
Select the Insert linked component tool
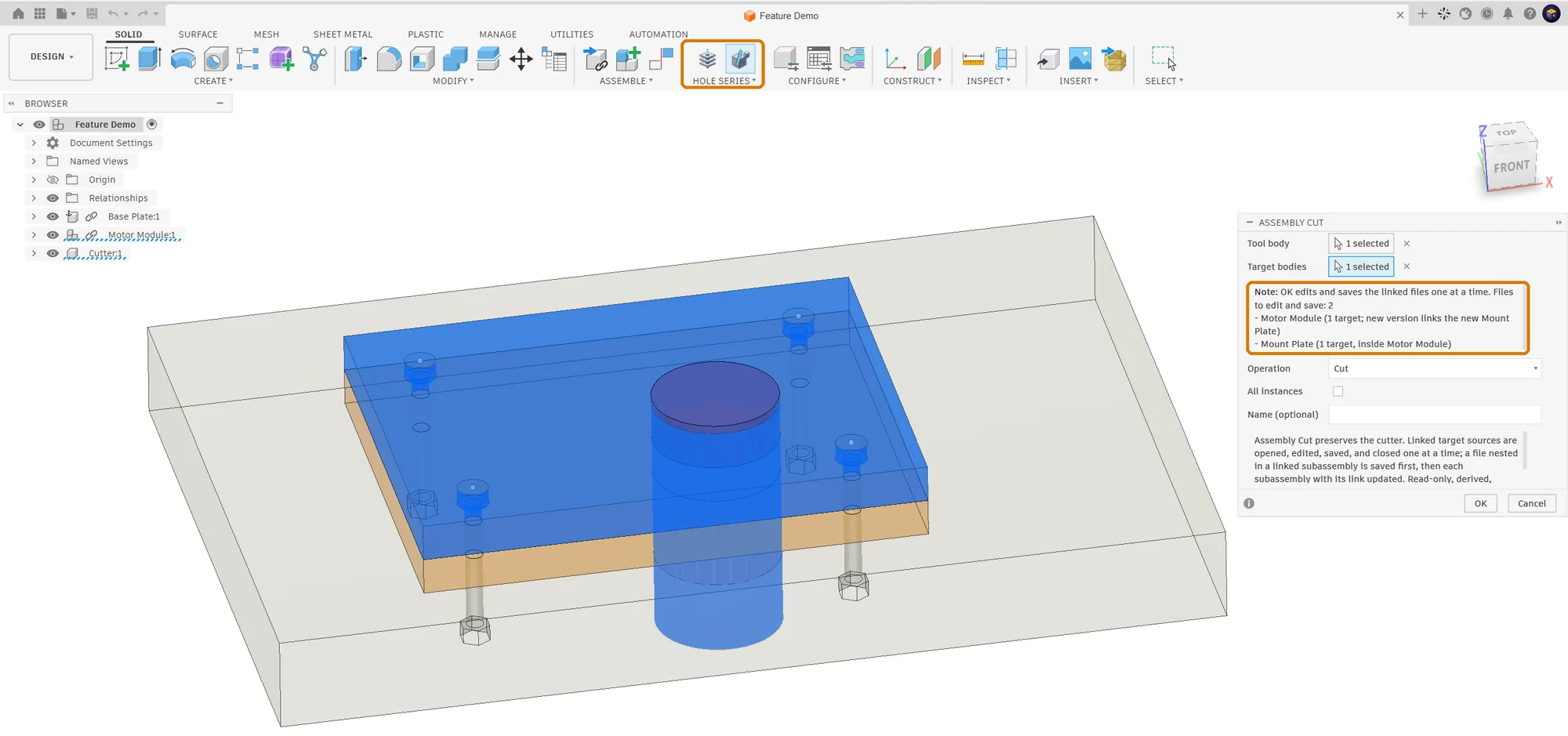[x=596, y=59]
